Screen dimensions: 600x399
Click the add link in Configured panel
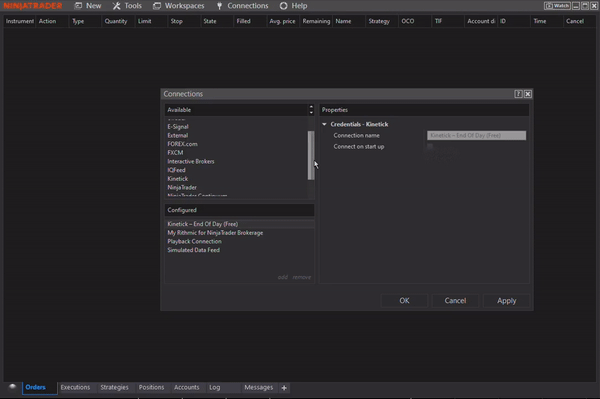283,277
